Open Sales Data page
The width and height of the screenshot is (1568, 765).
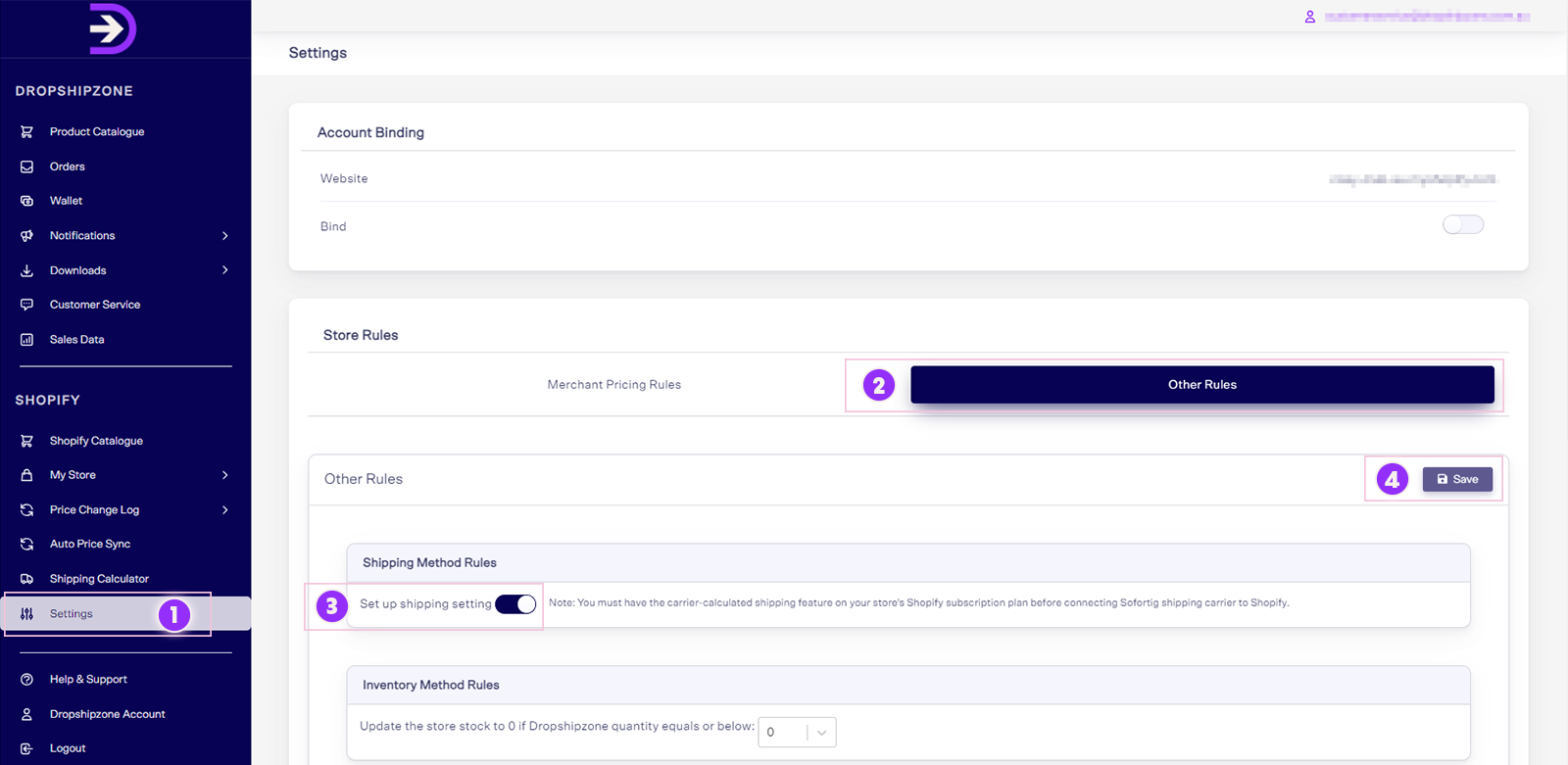77,340
